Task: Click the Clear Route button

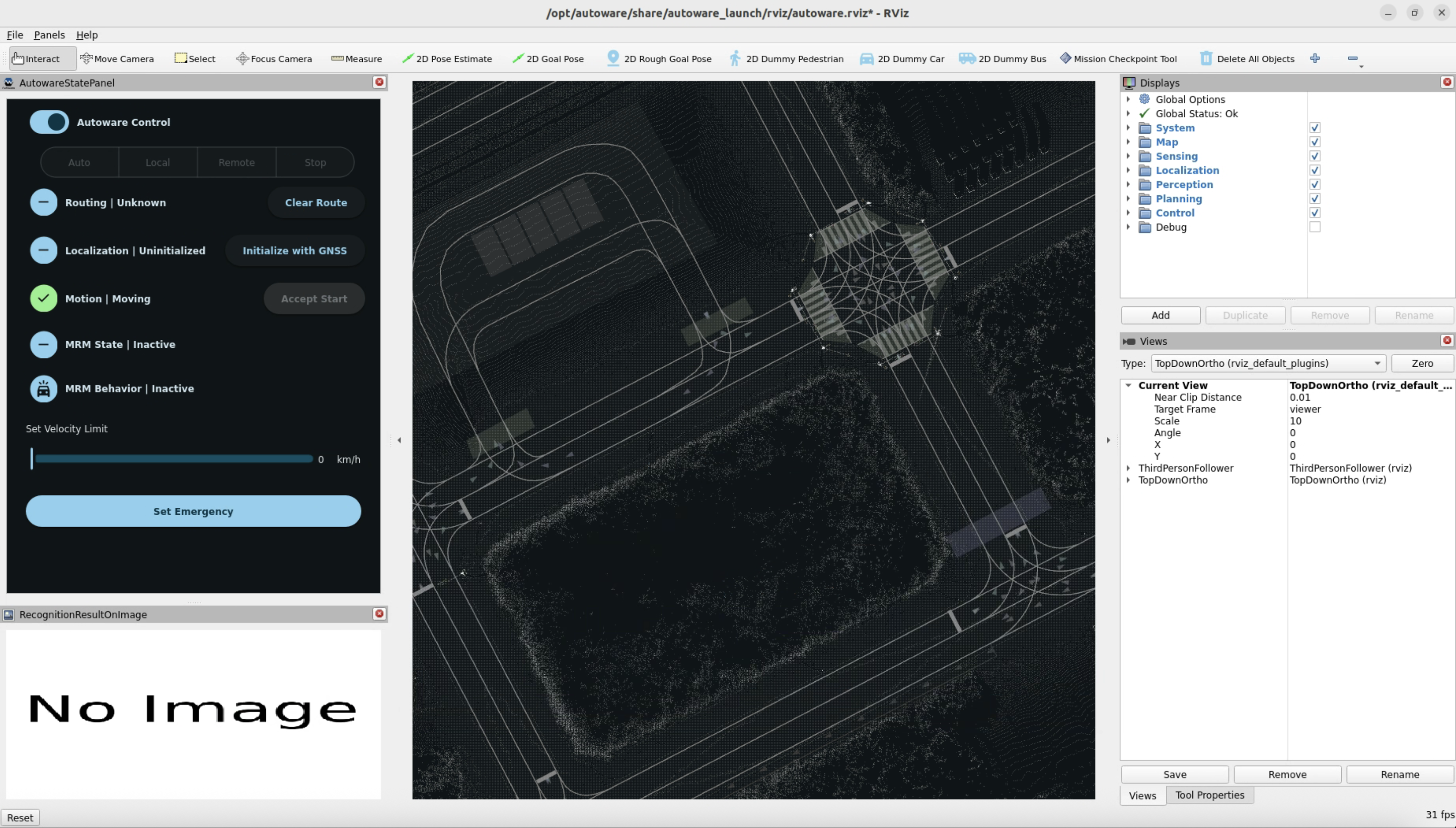Action: pos(316,202)
